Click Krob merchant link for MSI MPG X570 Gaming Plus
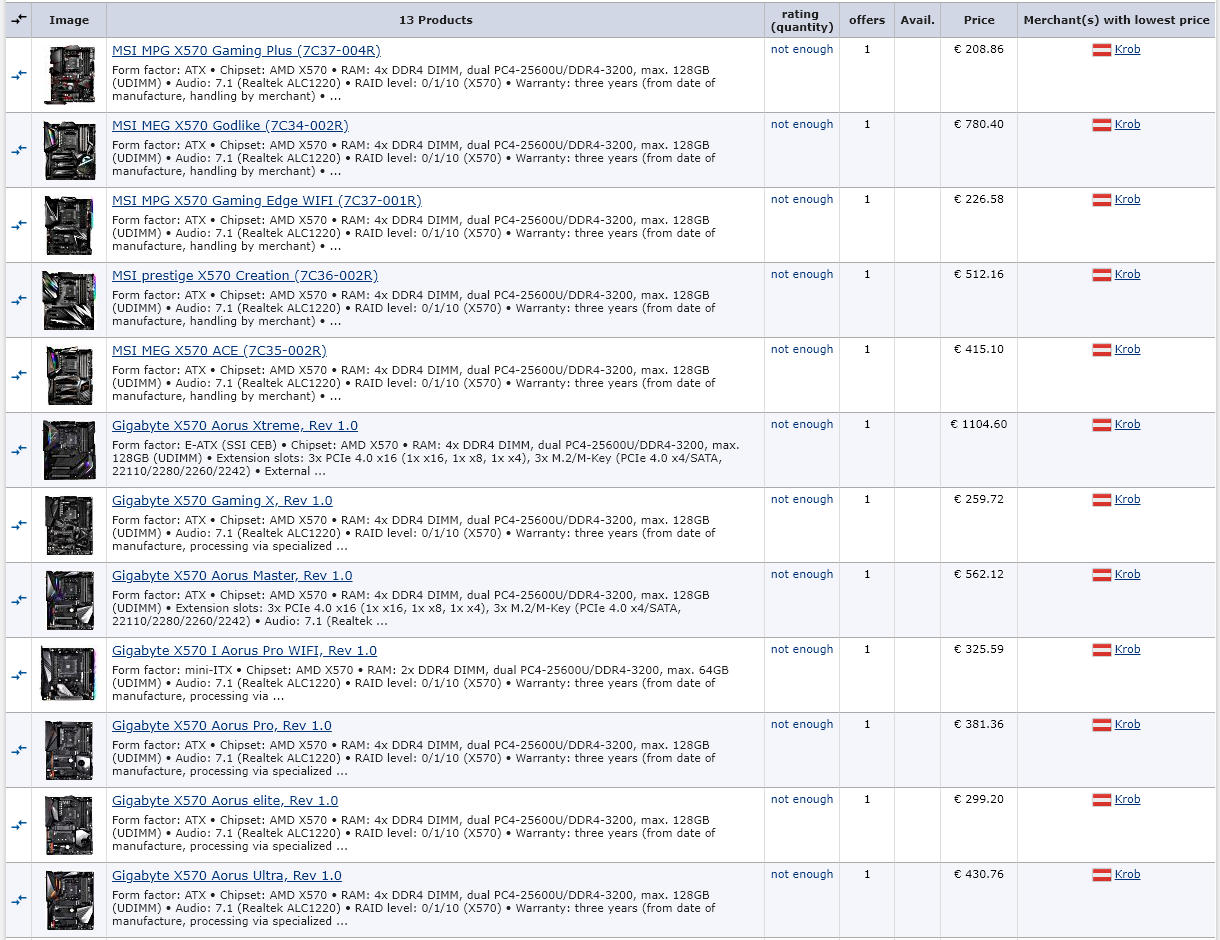This screenshot has height=940, width=1220. 1127,50
